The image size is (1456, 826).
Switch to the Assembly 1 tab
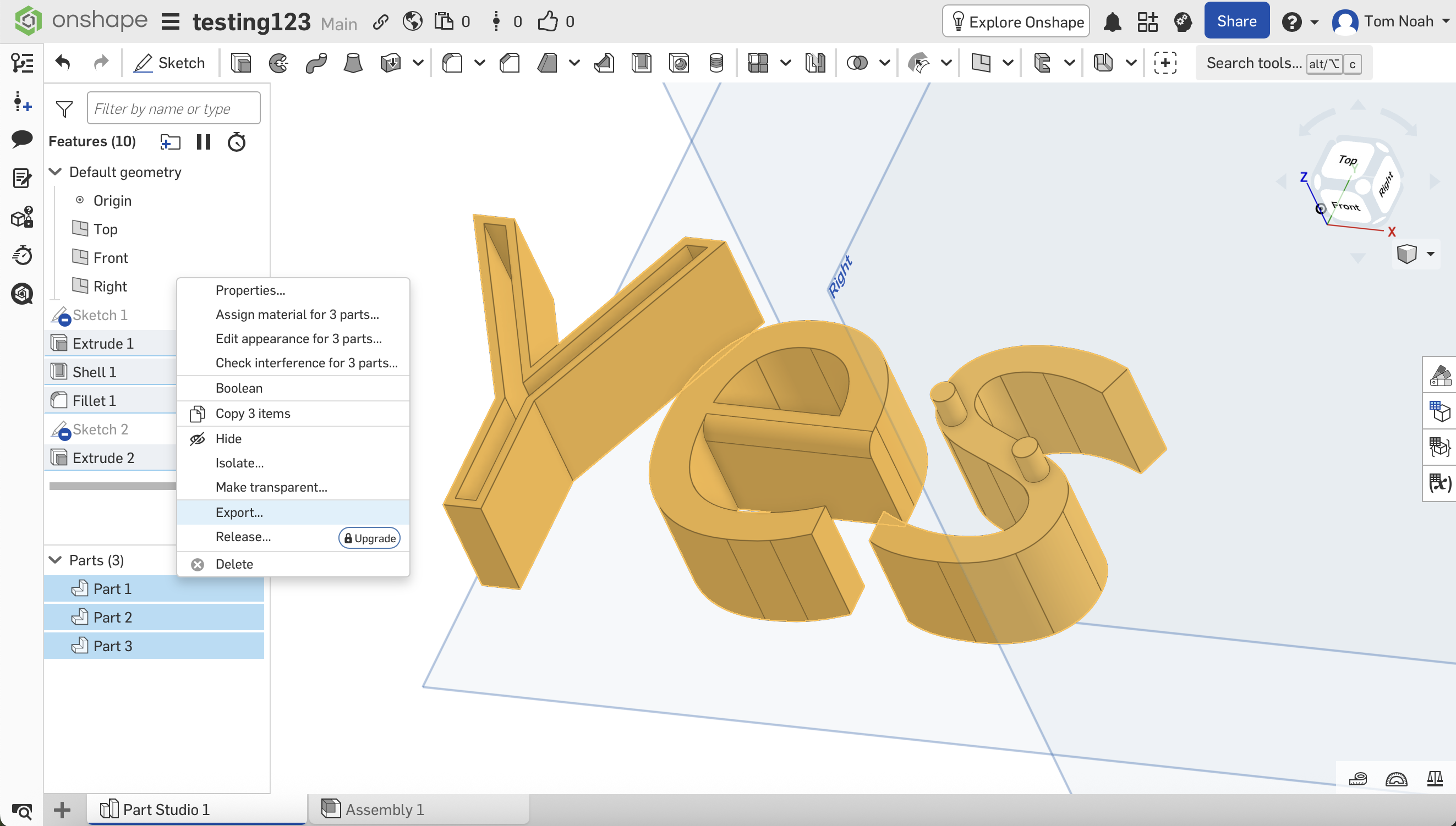384,809
